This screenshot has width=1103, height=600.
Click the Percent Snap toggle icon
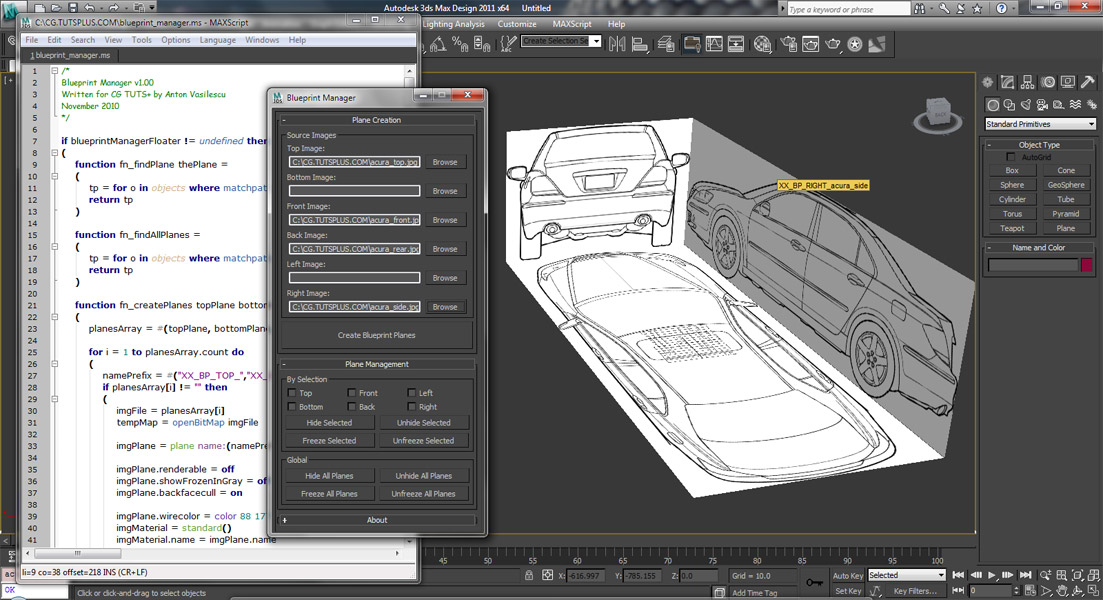(x=460, y=44)
